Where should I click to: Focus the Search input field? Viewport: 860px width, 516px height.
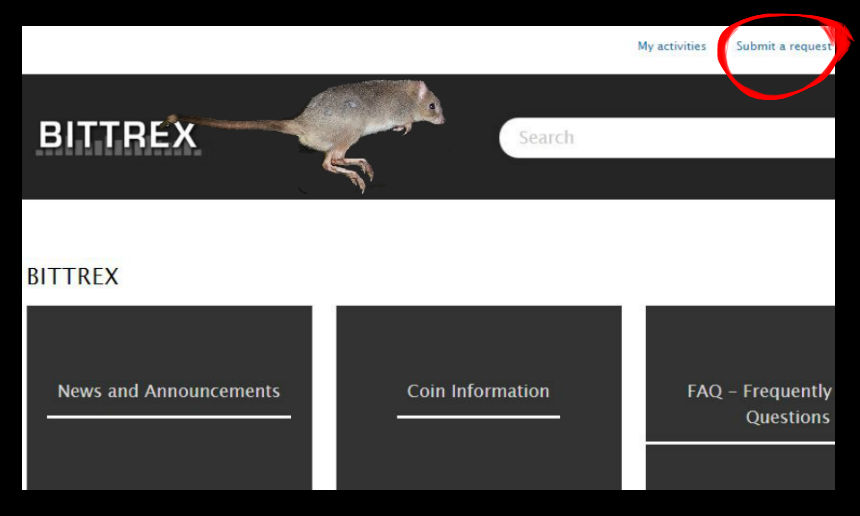click(x=667, y=138)
